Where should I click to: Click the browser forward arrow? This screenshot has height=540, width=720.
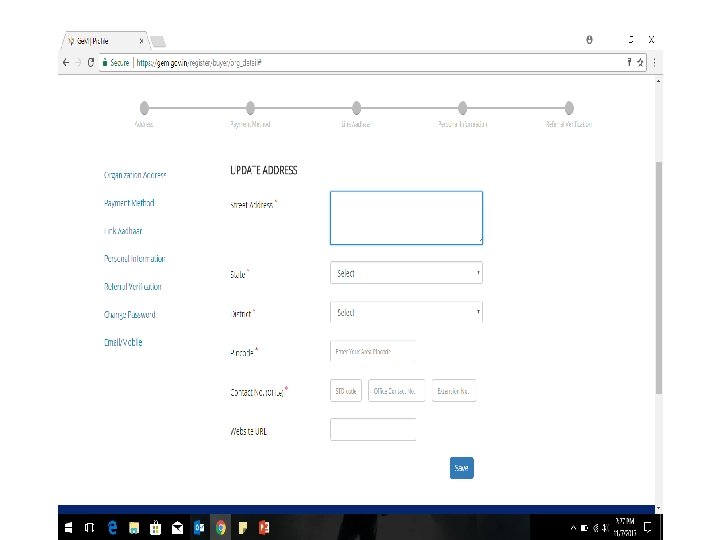click(78, 62)
